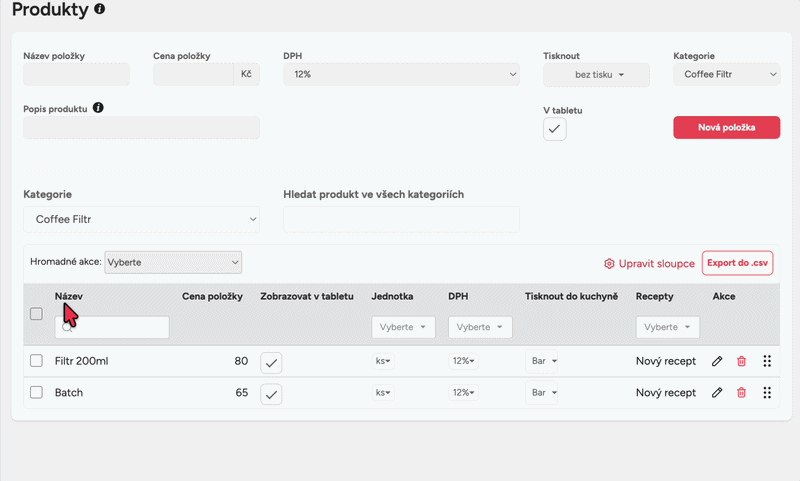Edit Filtr 200ml with pencil icon

point(717,361)
